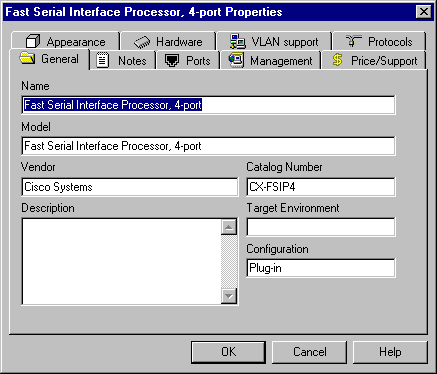
Task: Open Help for this dialog
Action: pos(390,352)
